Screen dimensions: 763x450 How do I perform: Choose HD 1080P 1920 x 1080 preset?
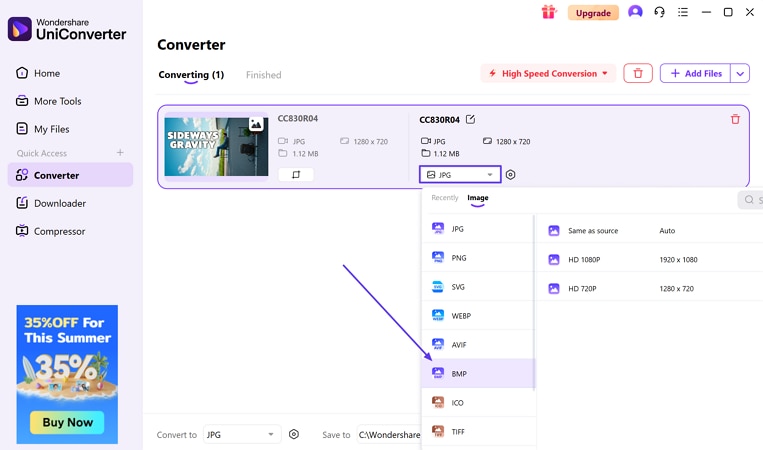point(650,260)
